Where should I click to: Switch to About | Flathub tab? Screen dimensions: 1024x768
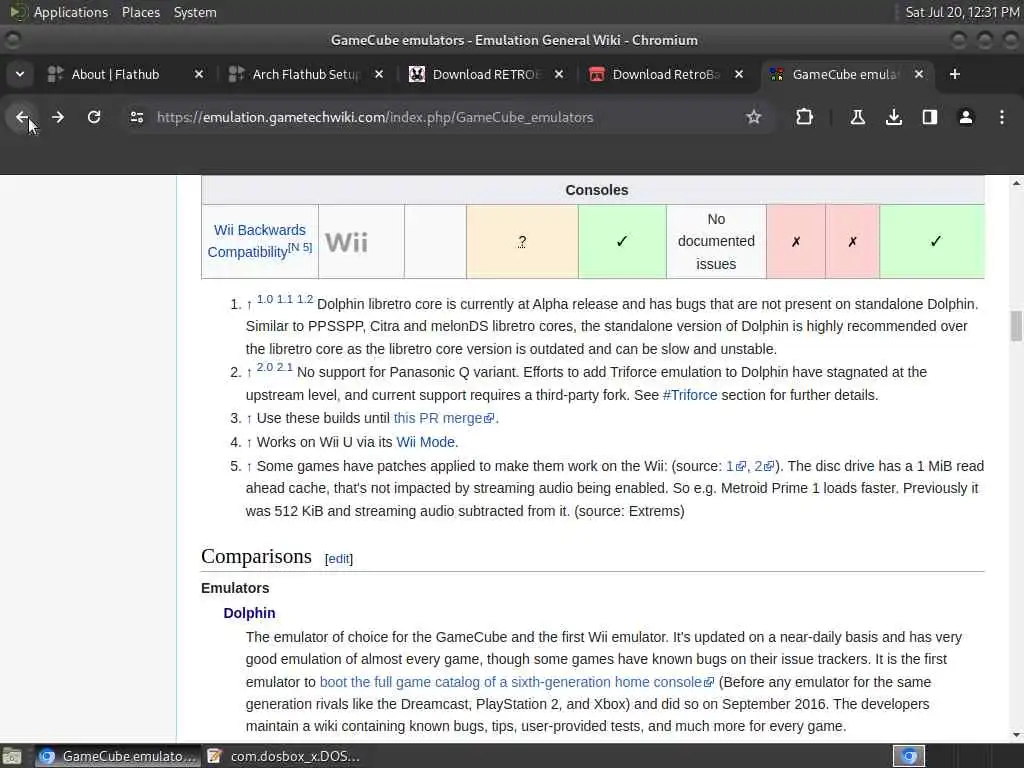click(x=115, y=74)
